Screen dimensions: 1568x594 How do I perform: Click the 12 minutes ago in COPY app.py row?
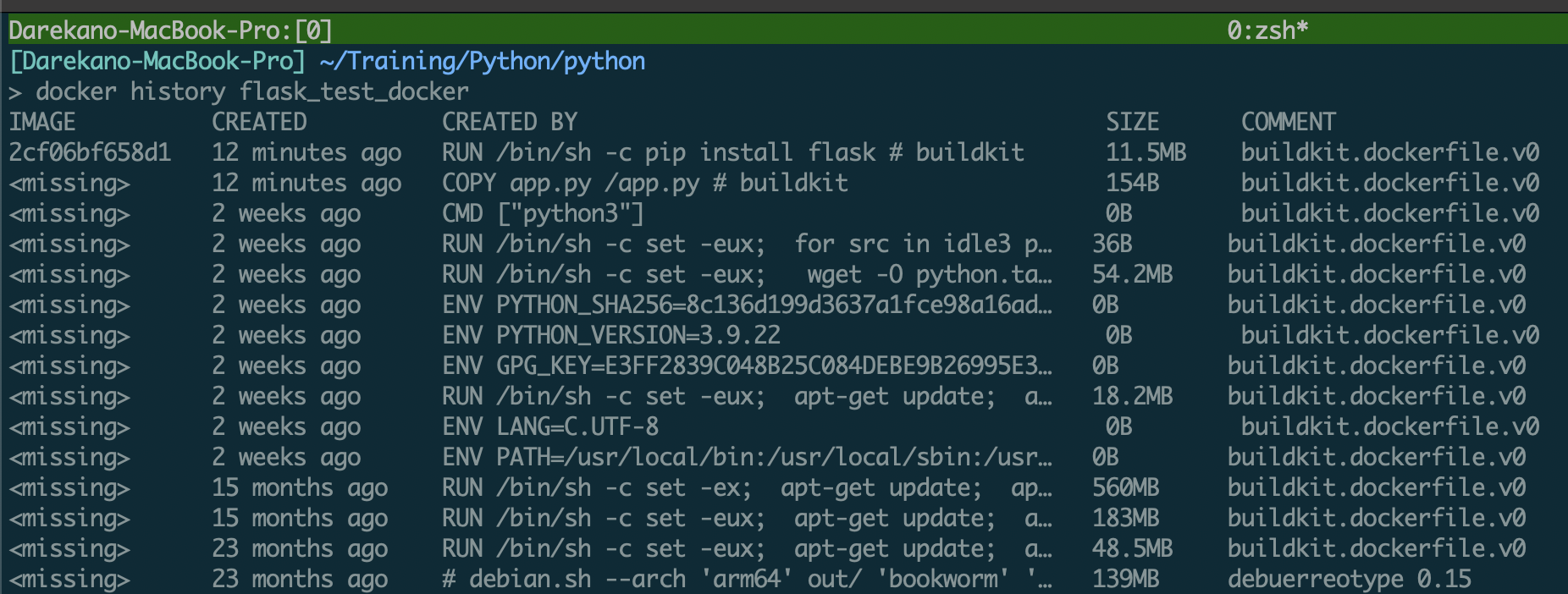click(x=306, y=183)
